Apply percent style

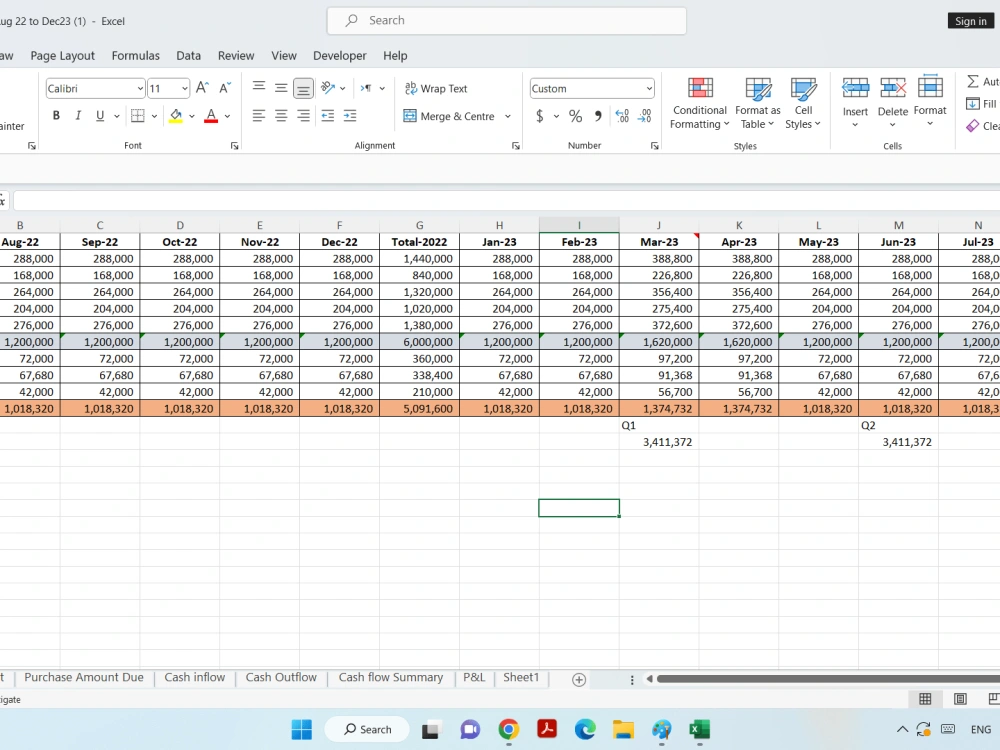click(x=575, y=116)
